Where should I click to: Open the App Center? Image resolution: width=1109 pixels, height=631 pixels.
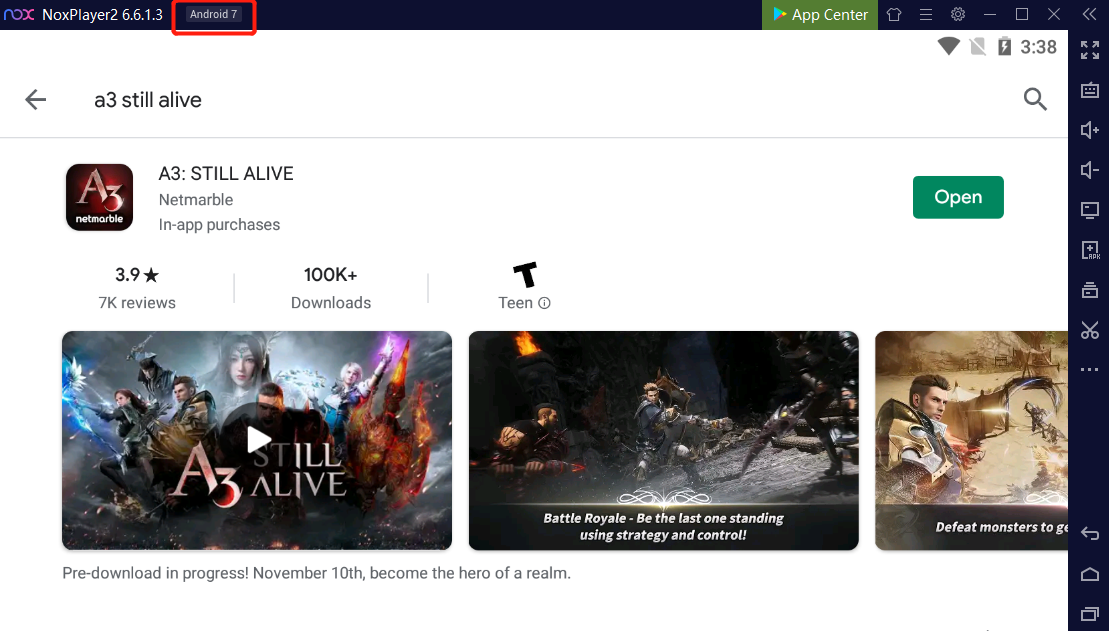pyautogui.click(x=820, y=15)
